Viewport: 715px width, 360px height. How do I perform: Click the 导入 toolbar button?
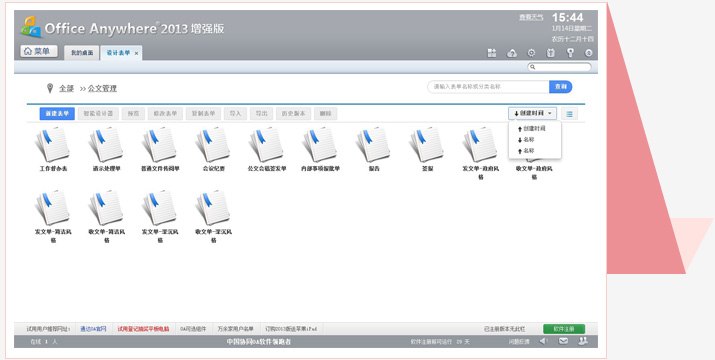coord(235,114)
